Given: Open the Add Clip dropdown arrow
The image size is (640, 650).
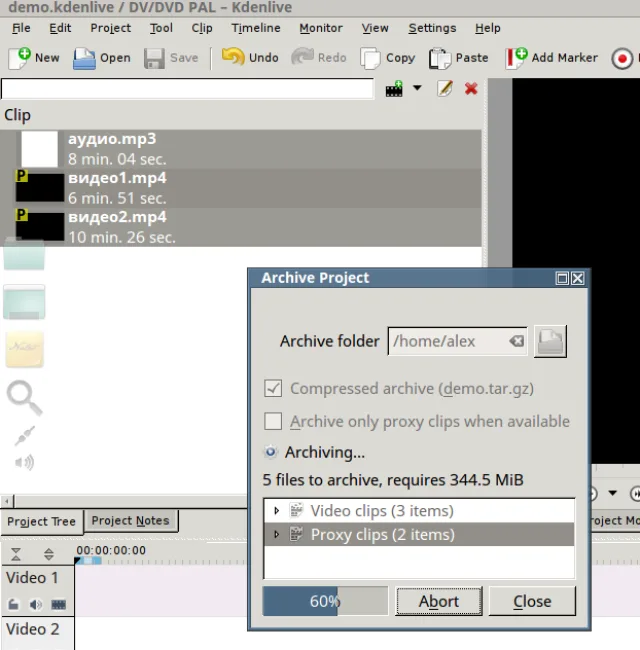Looking at the screenshot, I should (417, 88).
